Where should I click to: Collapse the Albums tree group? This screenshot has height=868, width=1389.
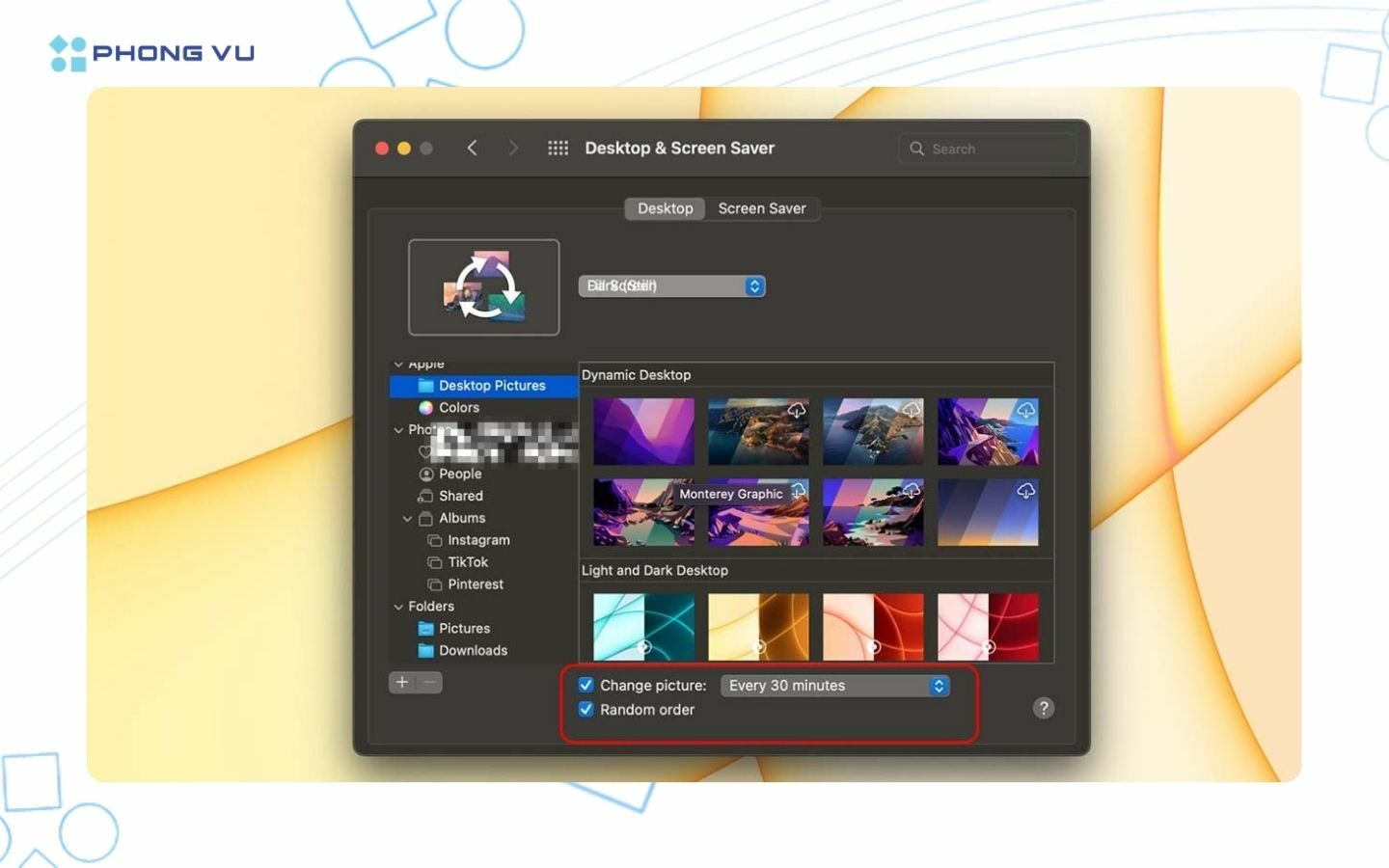(x=407, y=518)
